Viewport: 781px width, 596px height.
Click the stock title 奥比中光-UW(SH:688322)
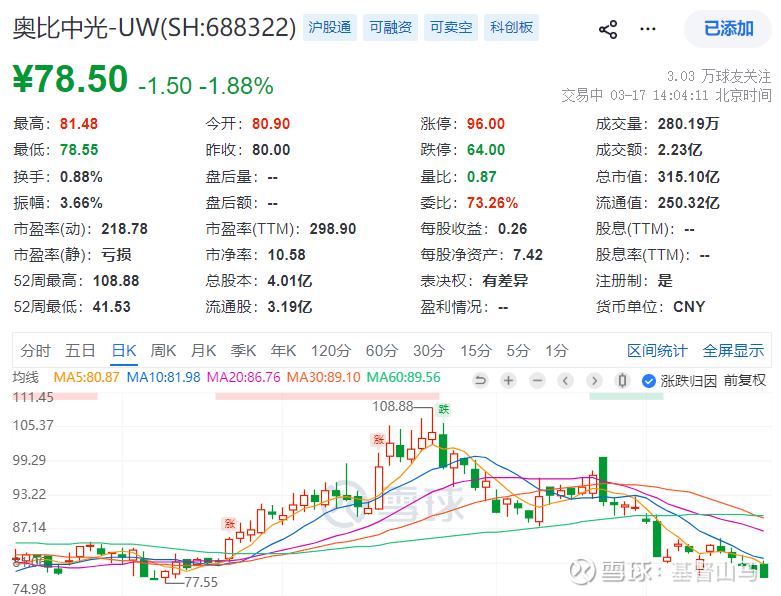tap(154, 27)
